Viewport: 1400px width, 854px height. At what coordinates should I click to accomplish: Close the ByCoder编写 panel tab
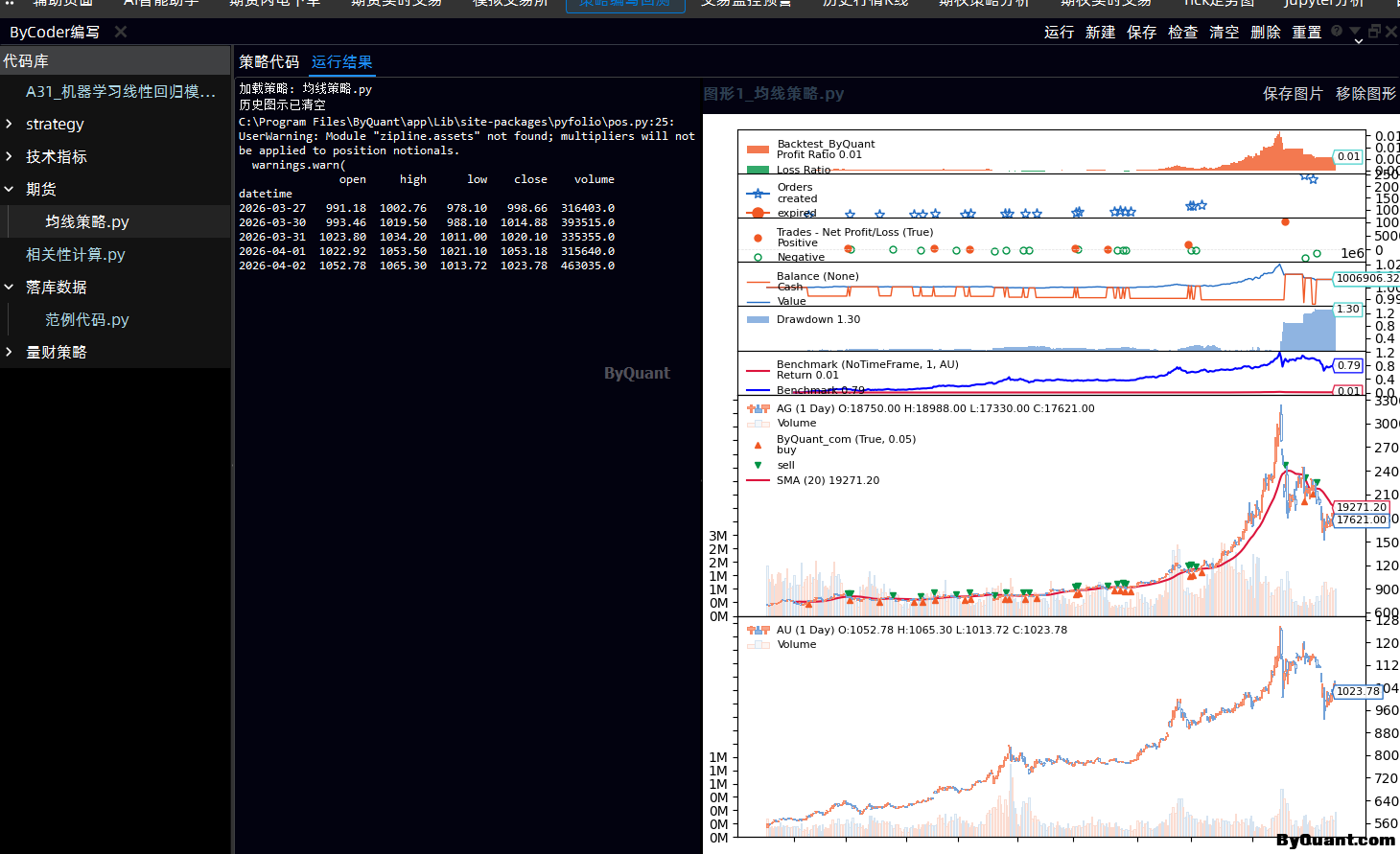pos(121,32)
